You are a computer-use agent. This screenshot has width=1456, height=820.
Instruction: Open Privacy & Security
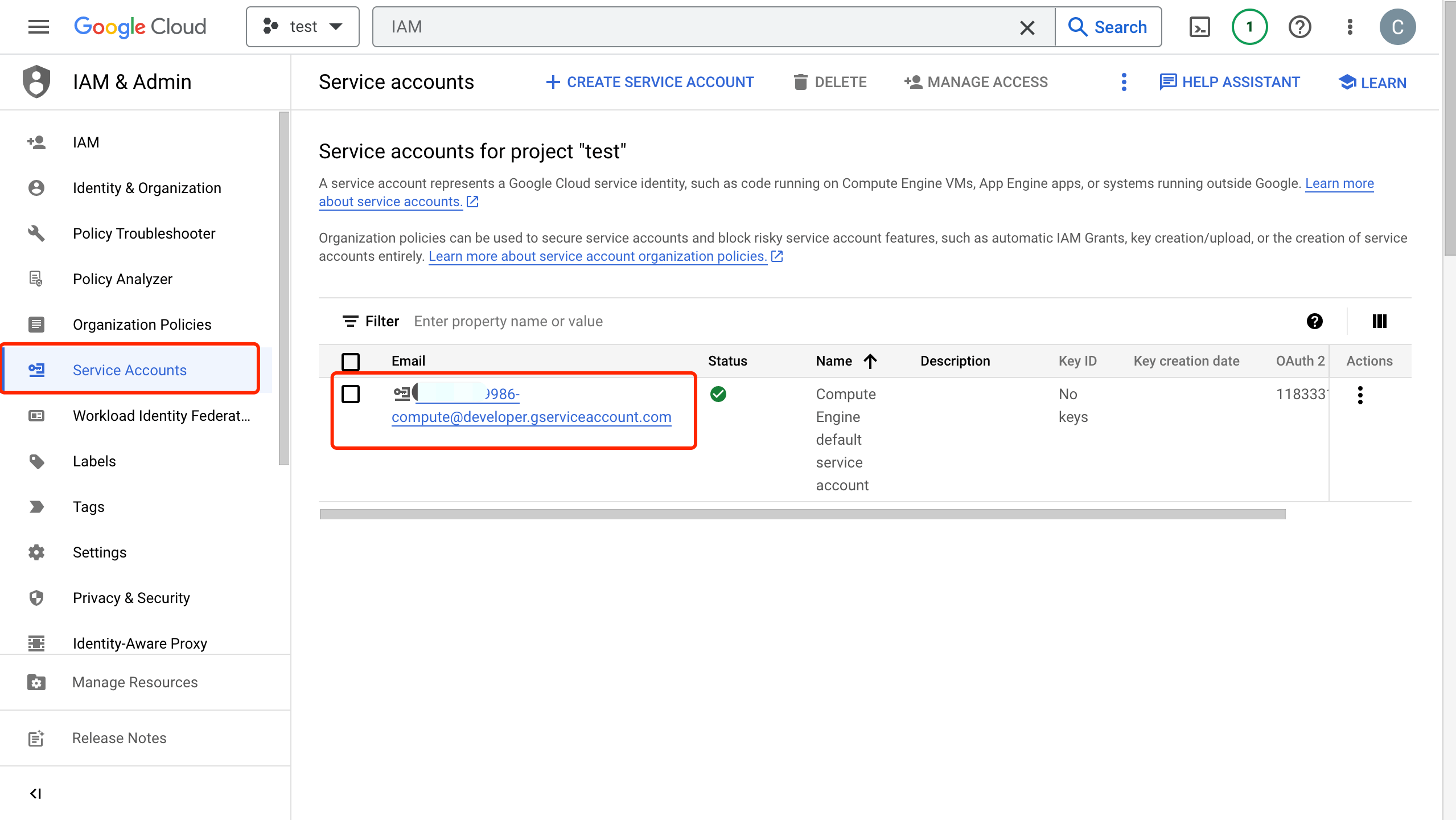coord(131,598)
